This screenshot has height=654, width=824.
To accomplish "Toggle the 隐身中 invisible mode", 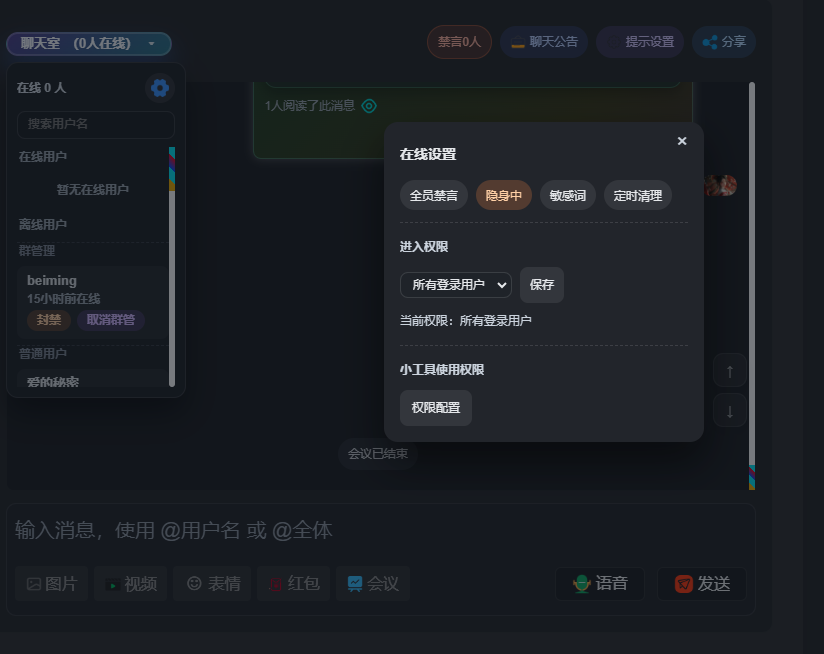I will pyautogui.click(x=504, y=195).
